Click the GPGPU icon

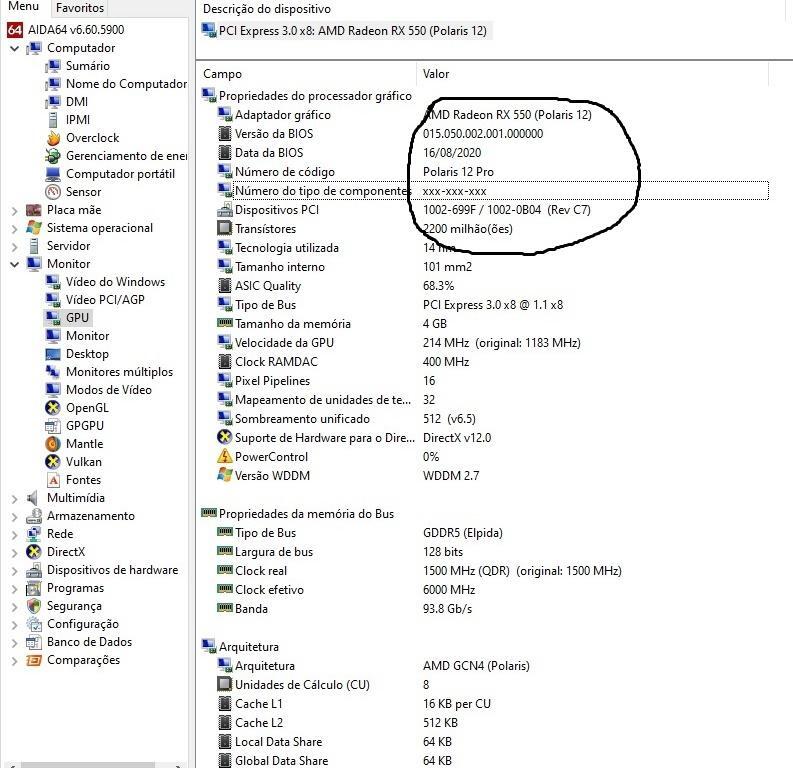(53, 426)
